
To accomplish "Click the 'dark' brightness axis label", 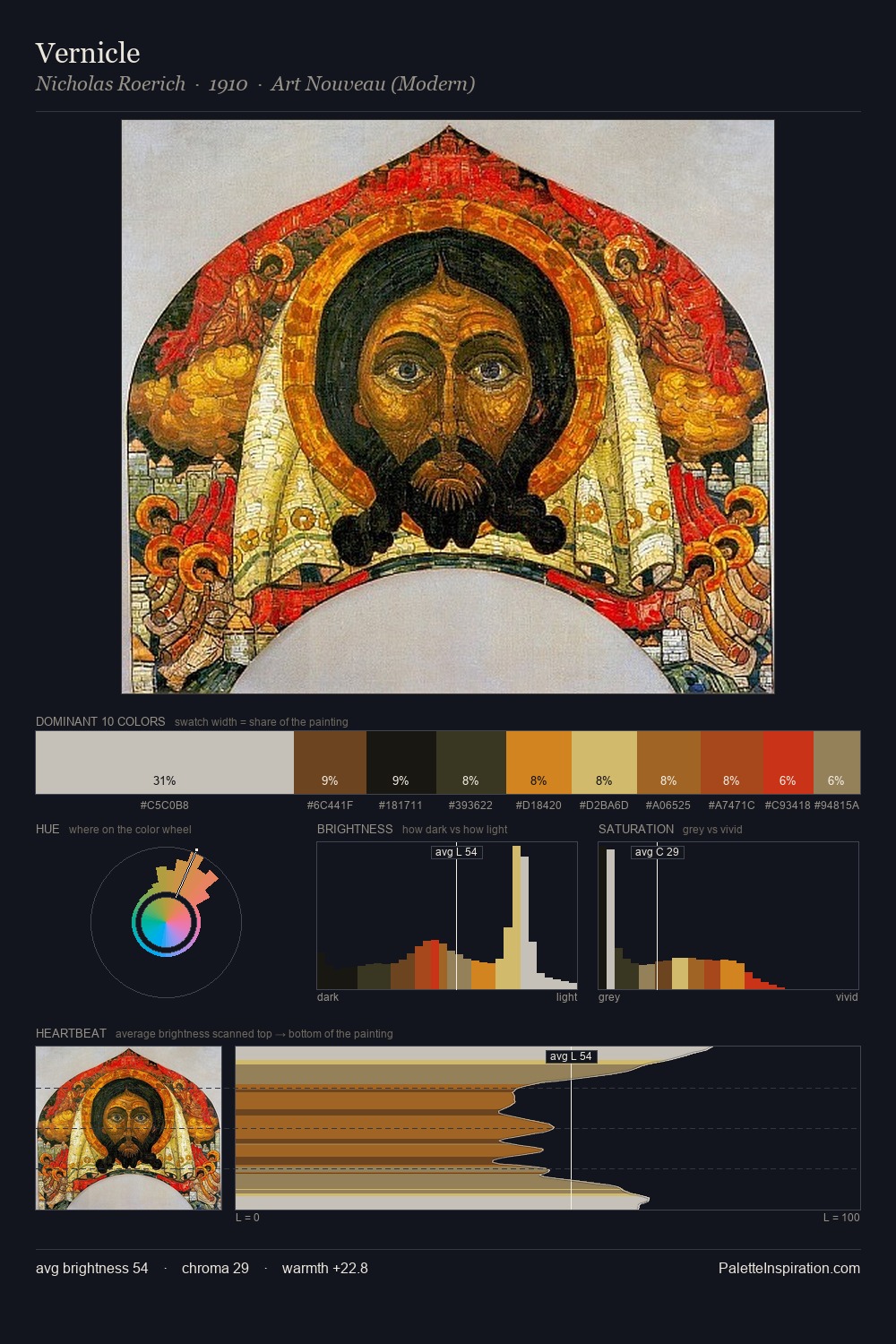I will [x=328, y=997].
